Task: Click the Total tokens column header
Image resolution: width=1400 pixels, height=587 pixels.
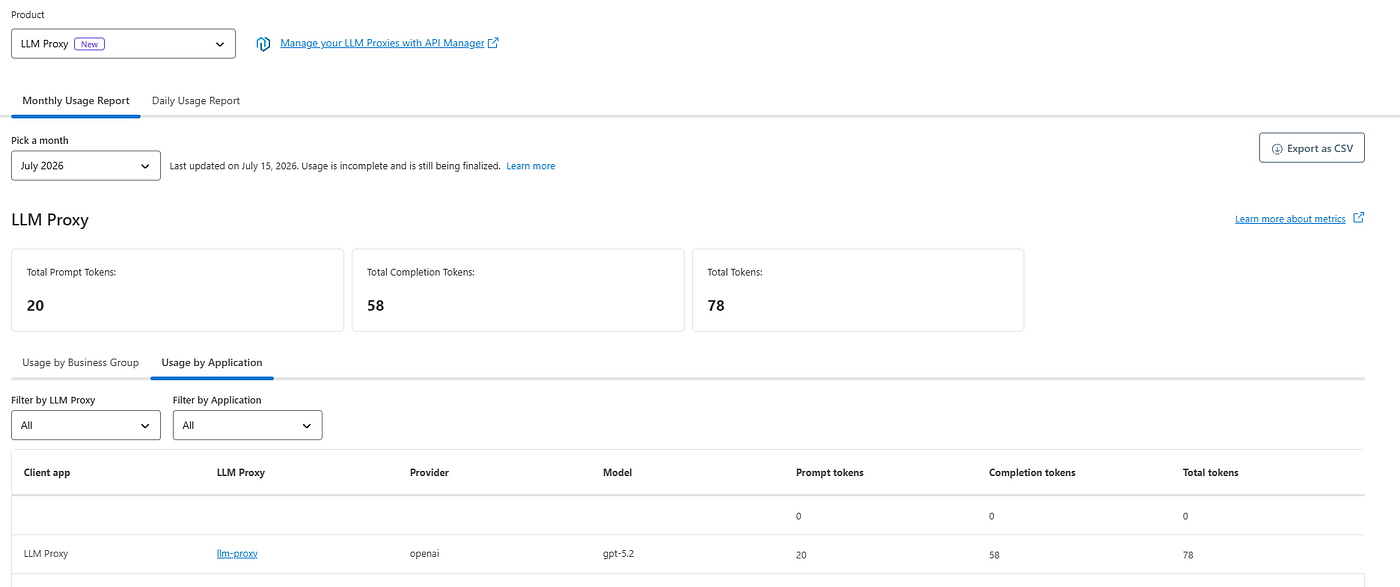Action: [1210, 472]
